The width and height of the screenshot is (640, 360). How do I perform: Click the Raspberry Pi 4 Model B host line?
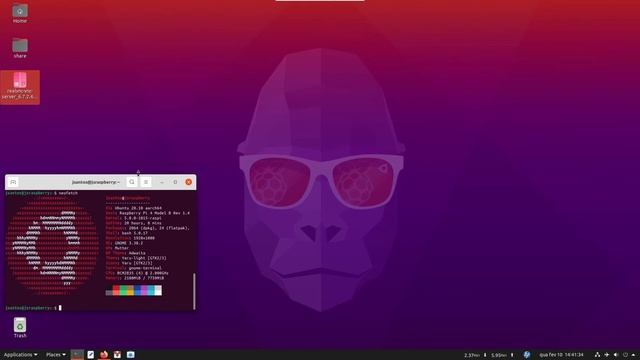pyautogui.click(x=148, y=213)
